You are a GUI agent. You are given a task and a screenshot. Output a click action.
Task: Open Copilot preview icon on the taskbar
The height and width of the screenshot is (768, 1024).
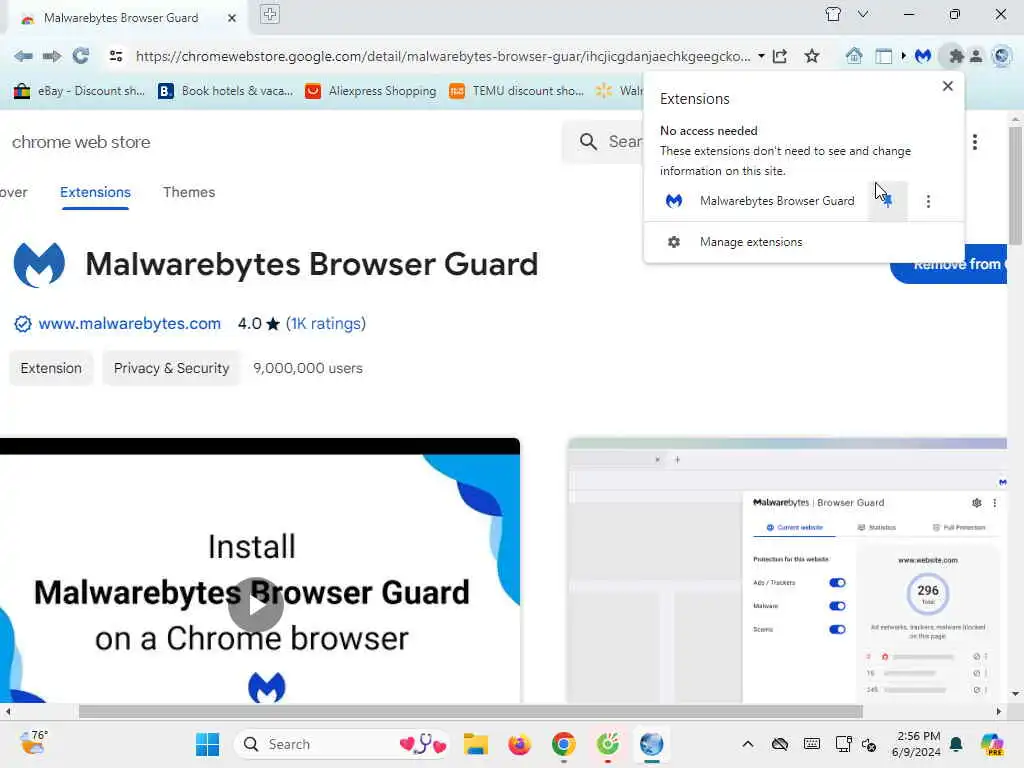992,744
